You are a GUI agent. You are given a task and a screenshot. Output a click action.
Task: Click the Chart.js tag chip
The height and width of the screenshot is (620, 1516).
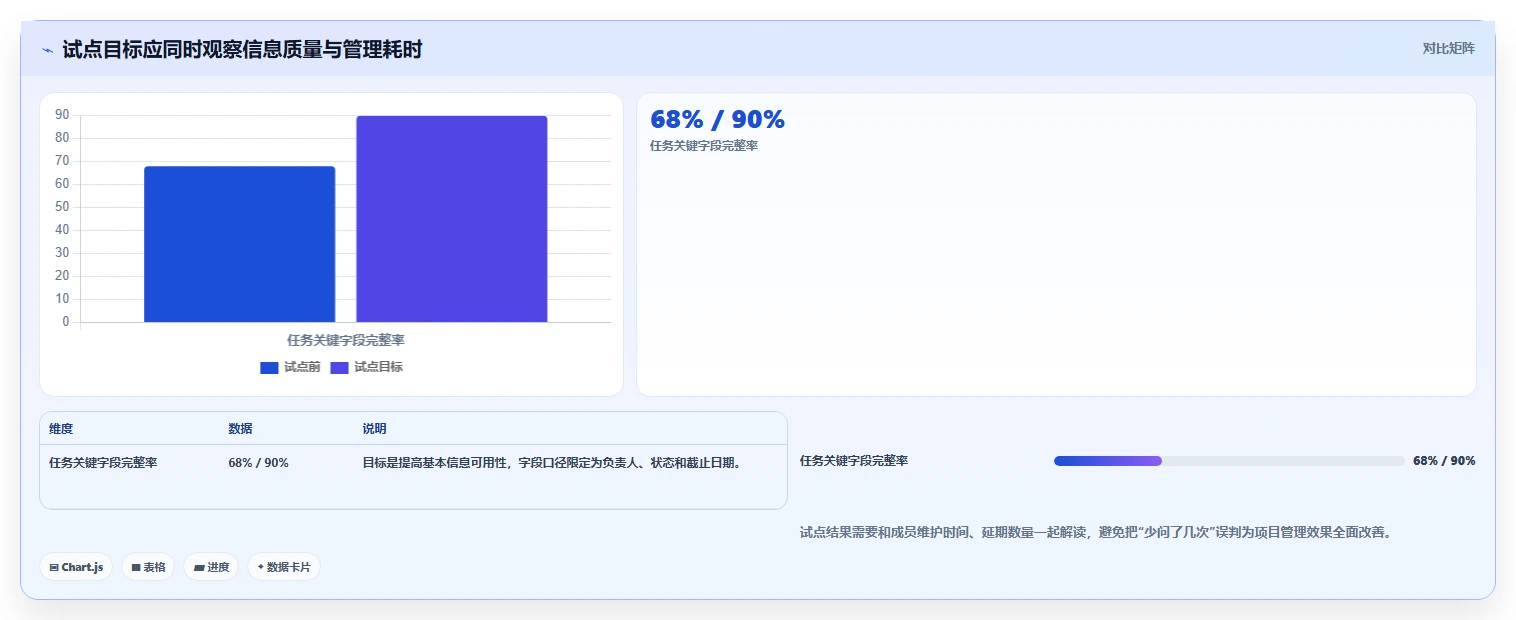76,567
